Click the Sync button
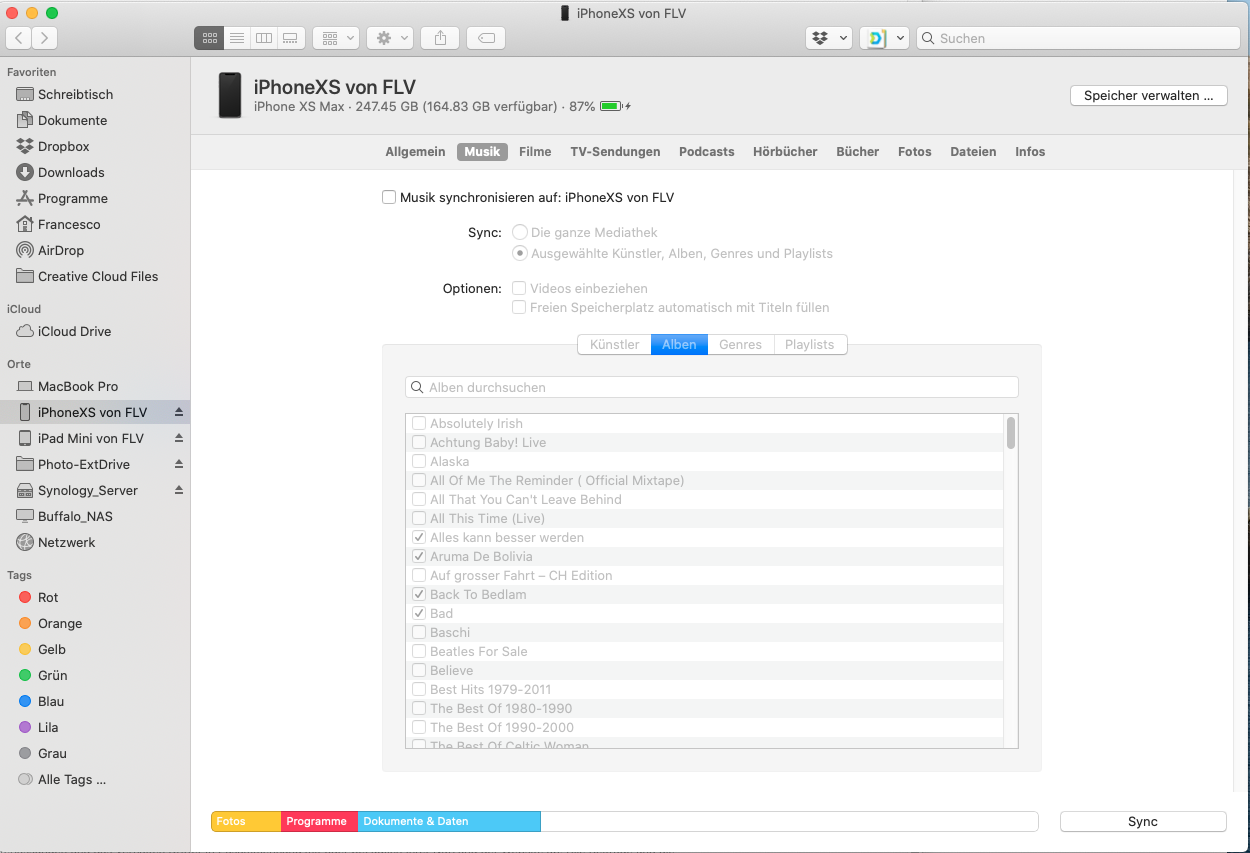This screenshot has height=853, width=1250. [1143, 821]
